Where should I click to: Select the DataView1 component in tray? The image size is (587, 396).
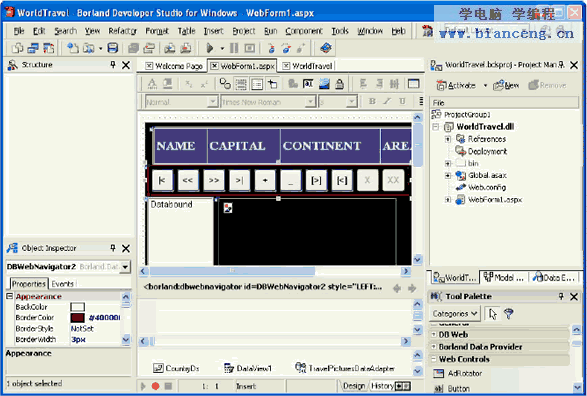tap(247, 368)
